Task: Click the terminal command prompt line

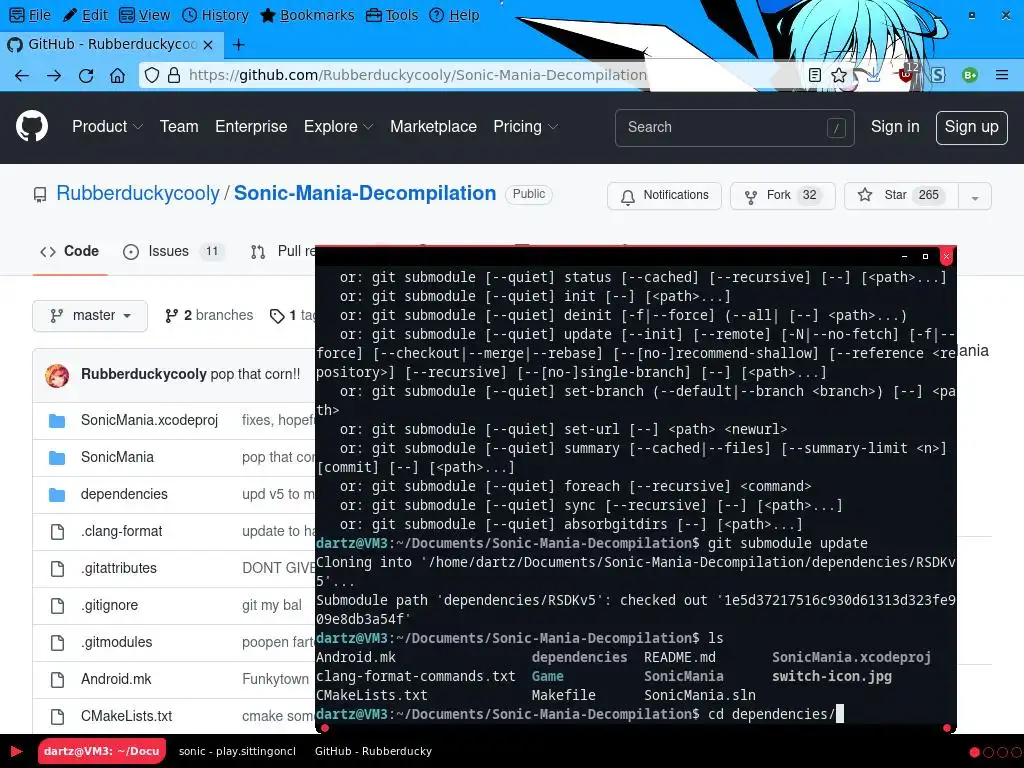Action: 580,714
